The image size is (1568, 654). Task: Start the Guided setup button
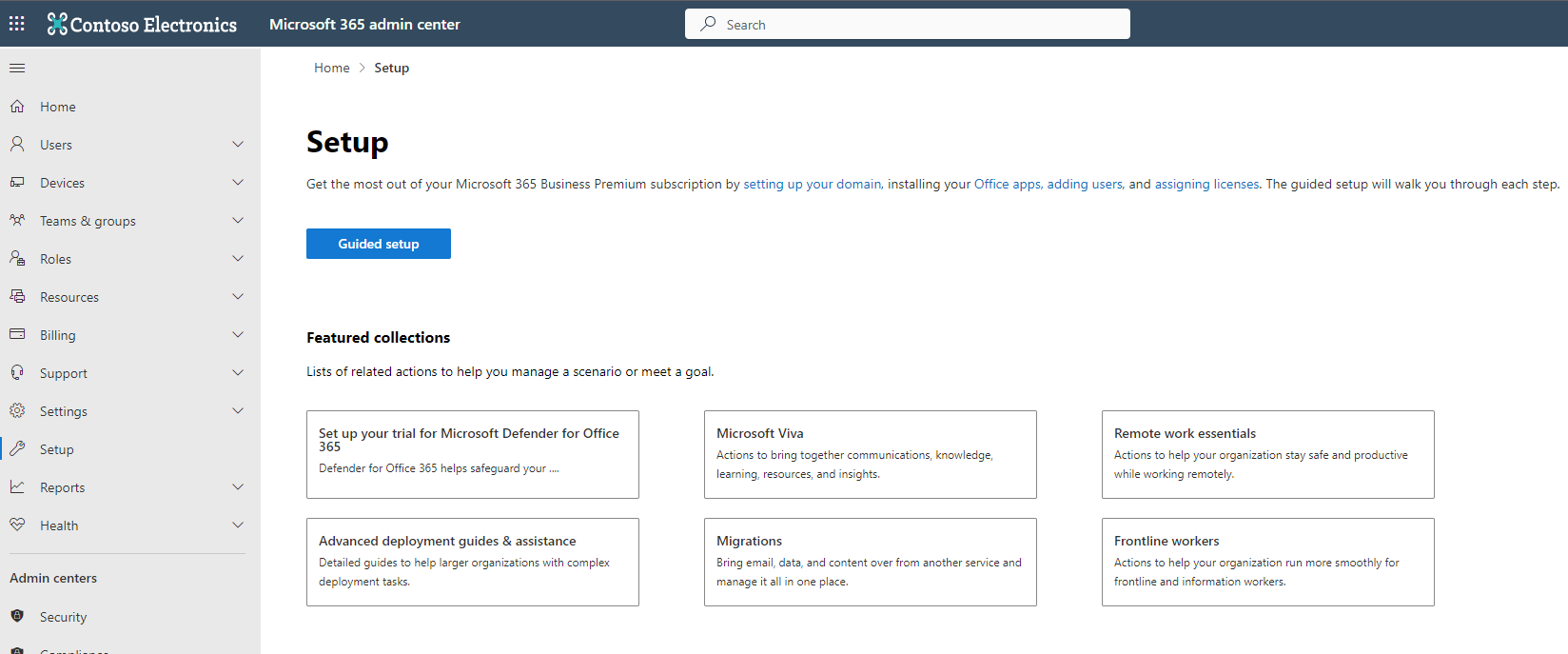tap(379, 244)
